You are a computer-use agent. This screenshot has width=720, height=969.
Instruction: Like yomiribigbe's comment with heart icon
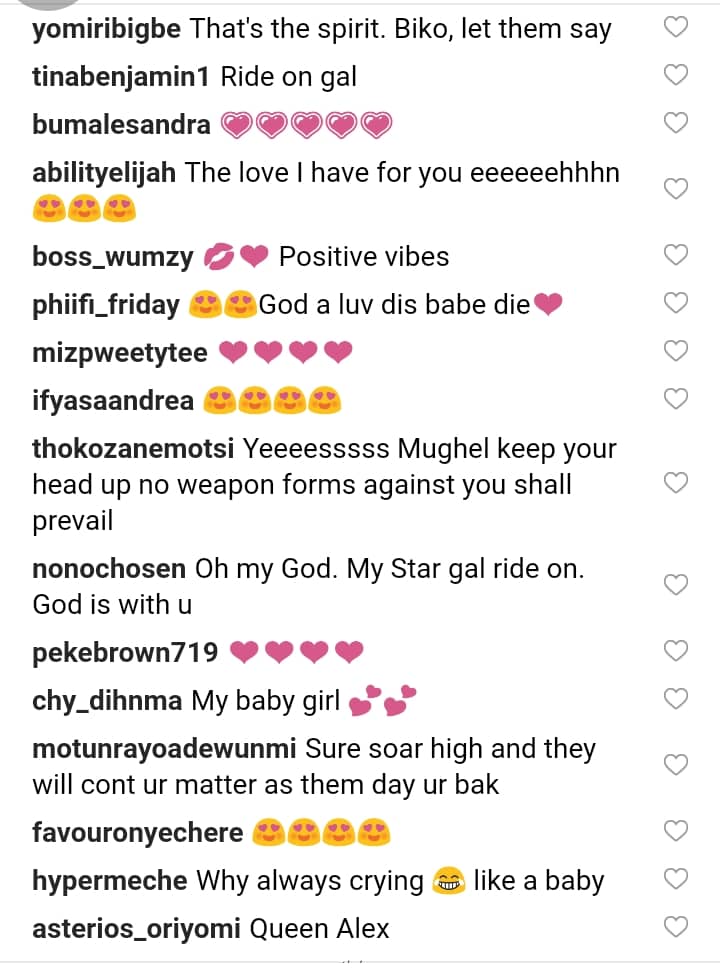click(x=677, y=28)
